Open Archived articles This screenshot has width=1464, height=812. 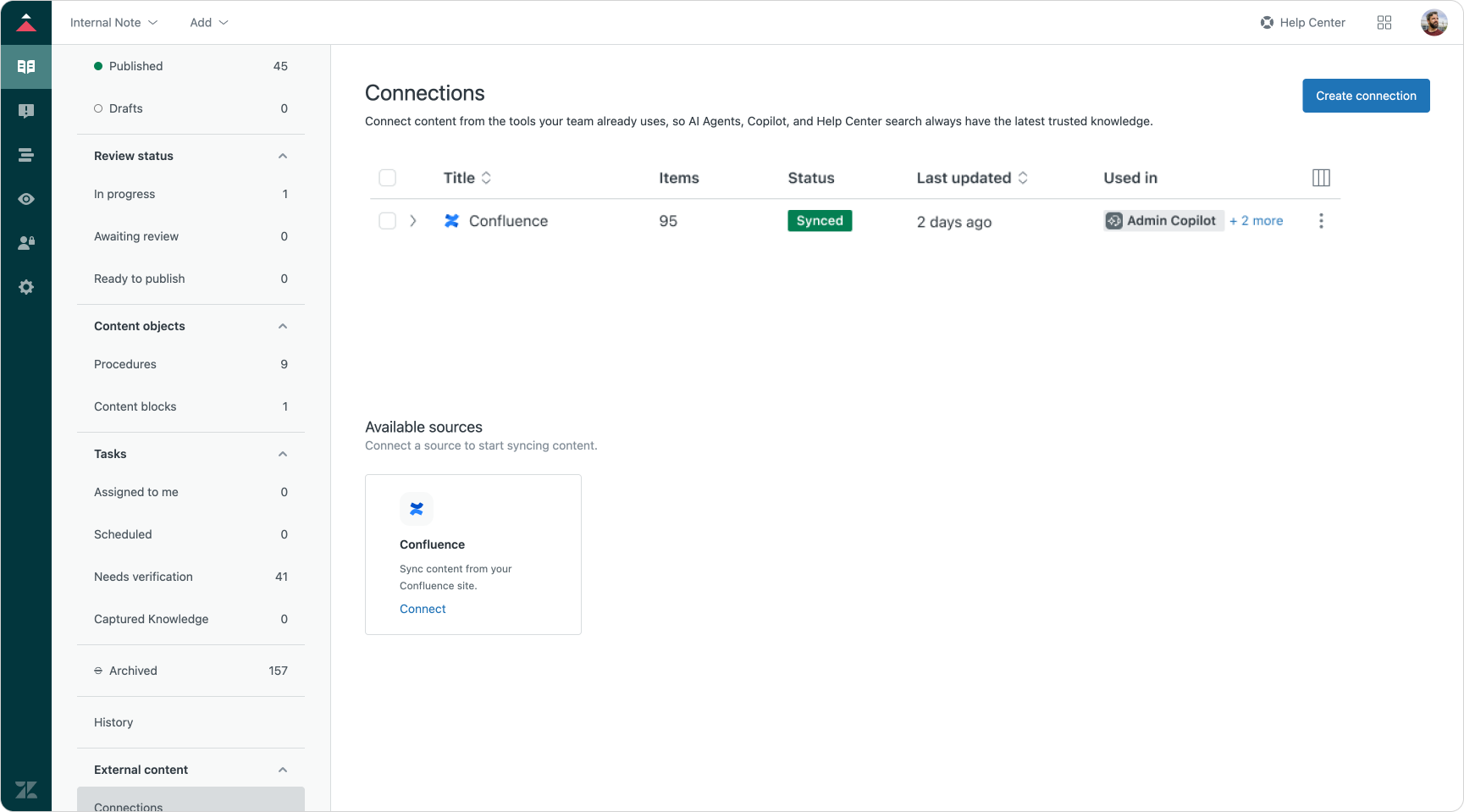point(191,671)
